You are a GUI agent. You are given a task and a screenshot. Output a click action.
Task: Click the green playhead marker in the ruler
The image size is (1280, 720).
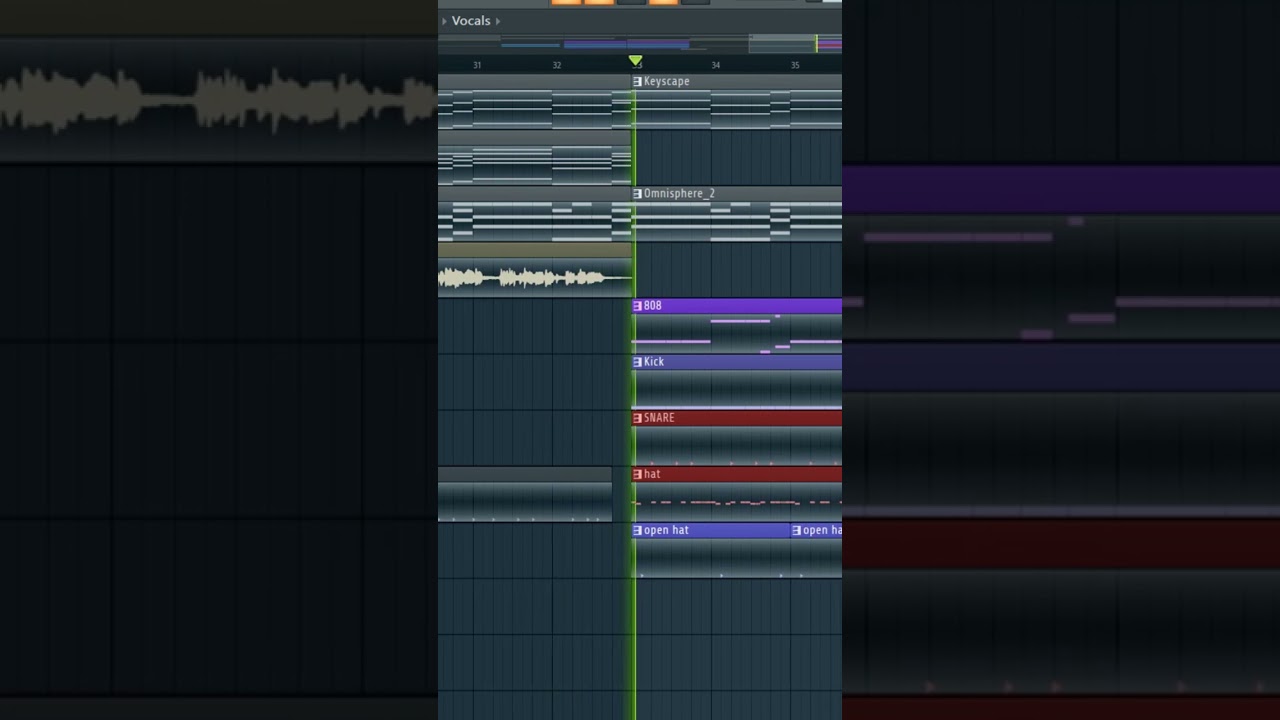coord(635,61)
